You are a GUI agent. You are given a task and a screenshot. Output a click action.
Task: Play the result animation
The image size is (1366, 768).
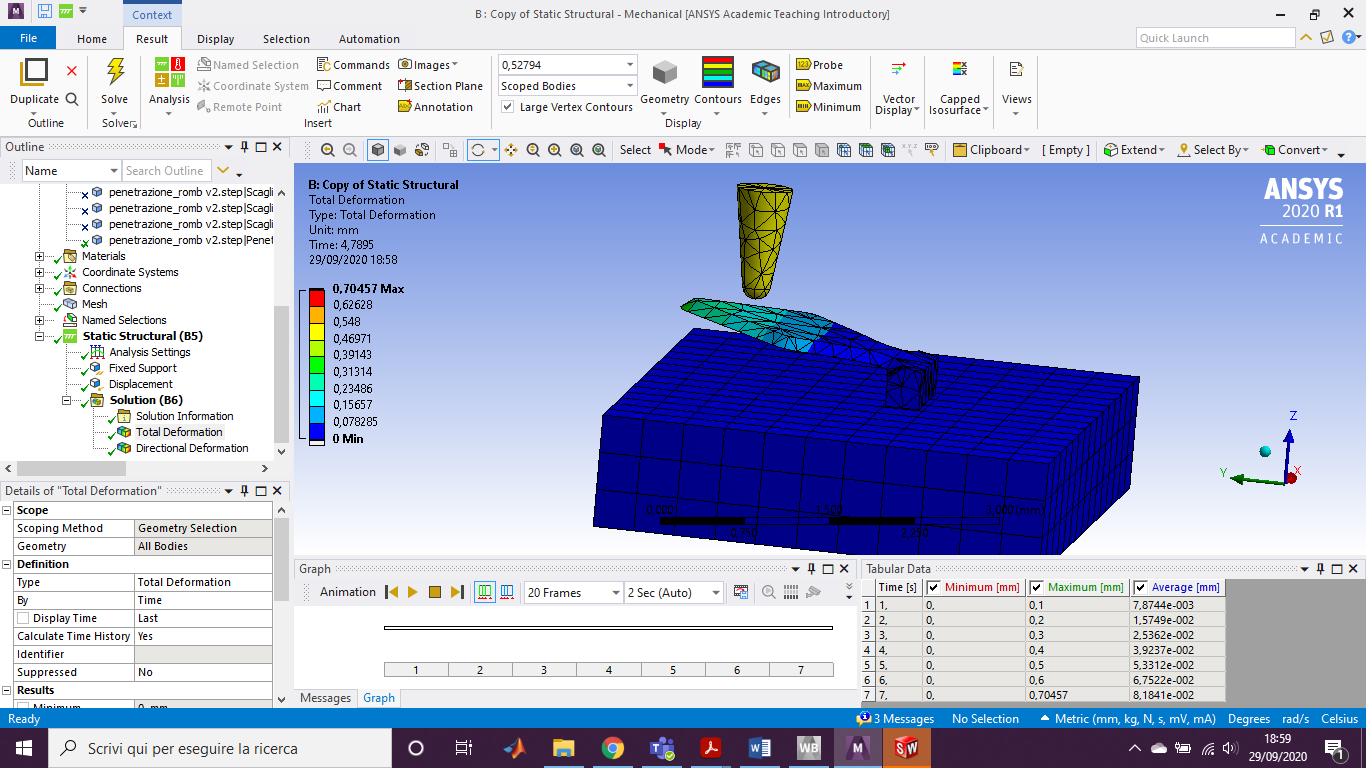pyautogui.click(x=413, y=592)
